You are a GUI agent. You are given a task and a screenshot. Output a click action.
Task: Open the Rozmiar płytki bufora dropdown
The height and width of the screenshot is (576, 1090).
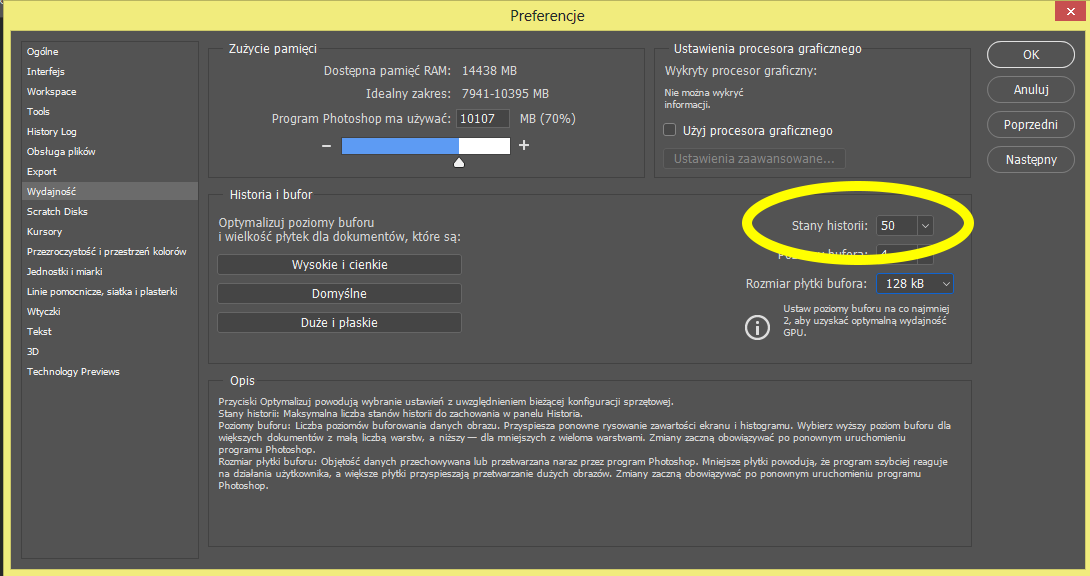point(915,283)
